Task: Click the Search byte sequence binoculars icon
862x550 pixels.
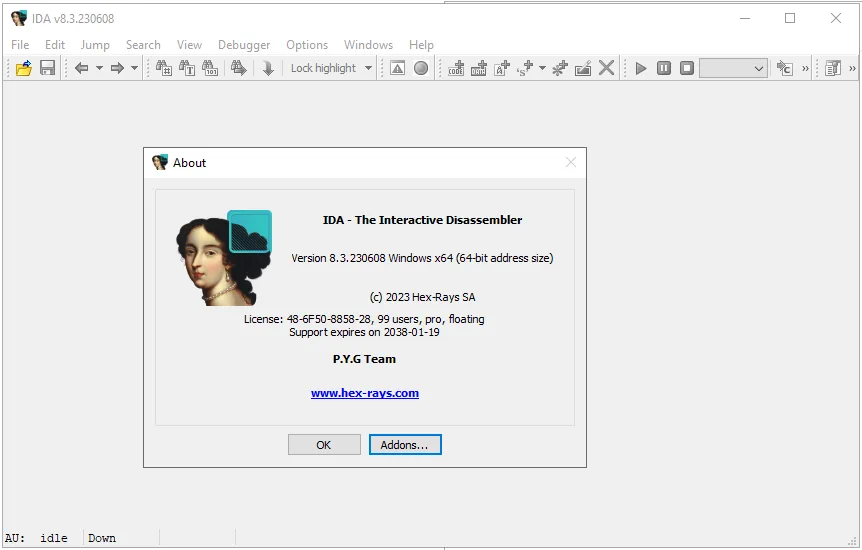Action: pyautogui.click(x=210, y=68)
